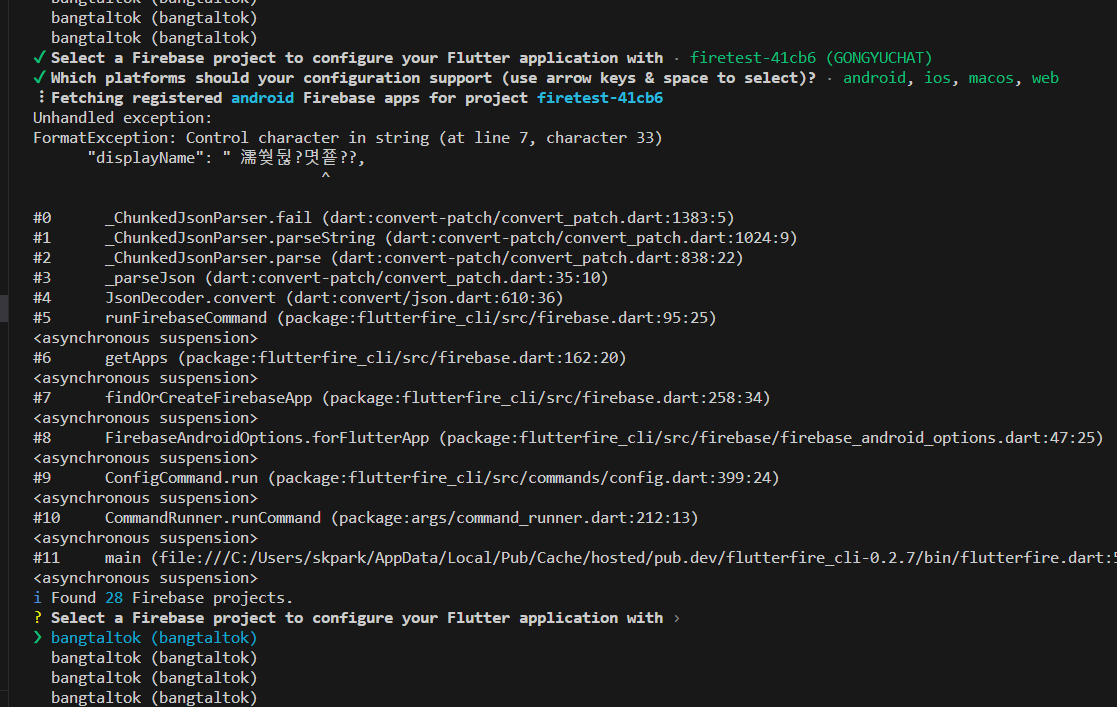Click the "Which platforms should your configuration support" text
The width and height of the screenshot is (1117, 707).
click(271, 78)
